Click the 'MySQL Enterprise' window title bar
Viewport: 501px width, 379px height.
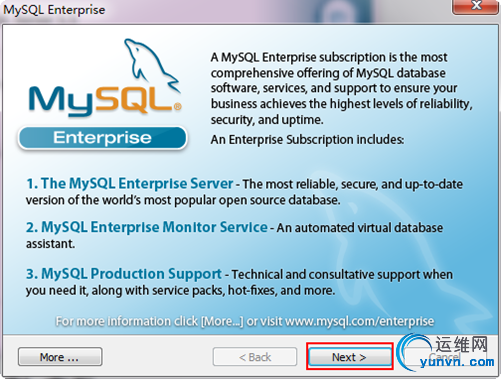tap(227, 9)
